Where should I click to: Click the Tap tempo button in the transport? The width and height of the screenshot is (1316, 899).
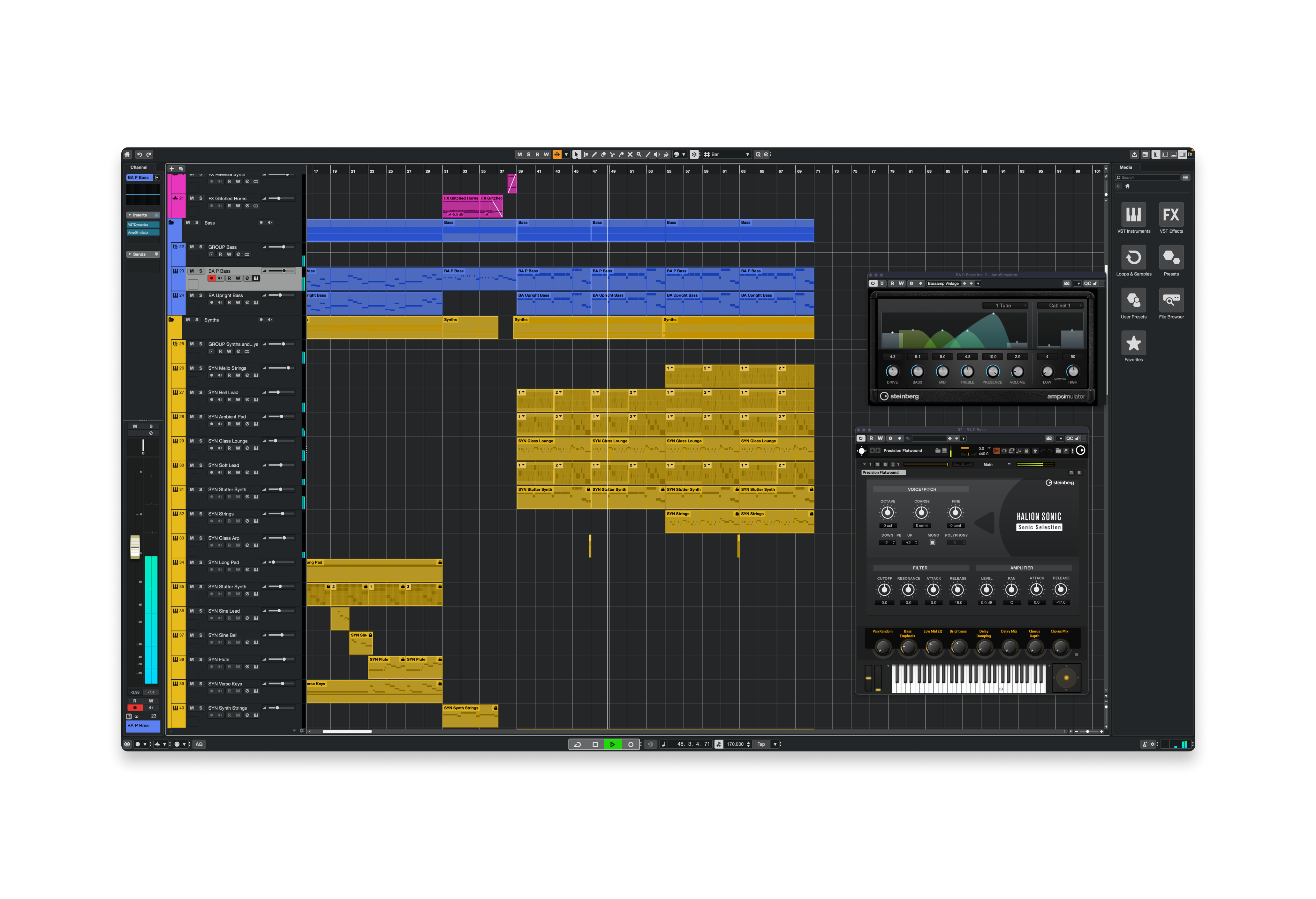(x=761, y=744)
